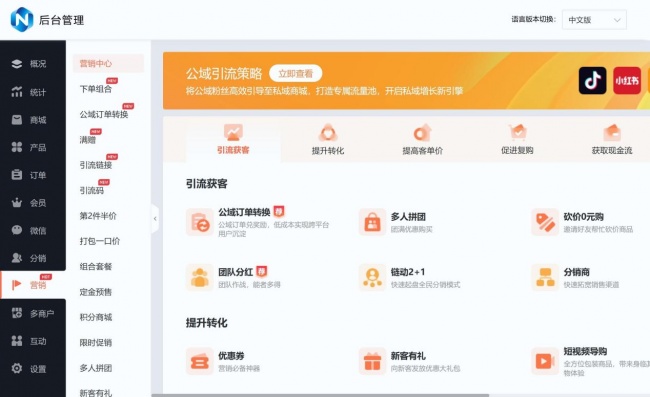This screenshot has width=650, height=397.
Task: Open 第2件半价 in the submenu
Action: tap(98, 216)
